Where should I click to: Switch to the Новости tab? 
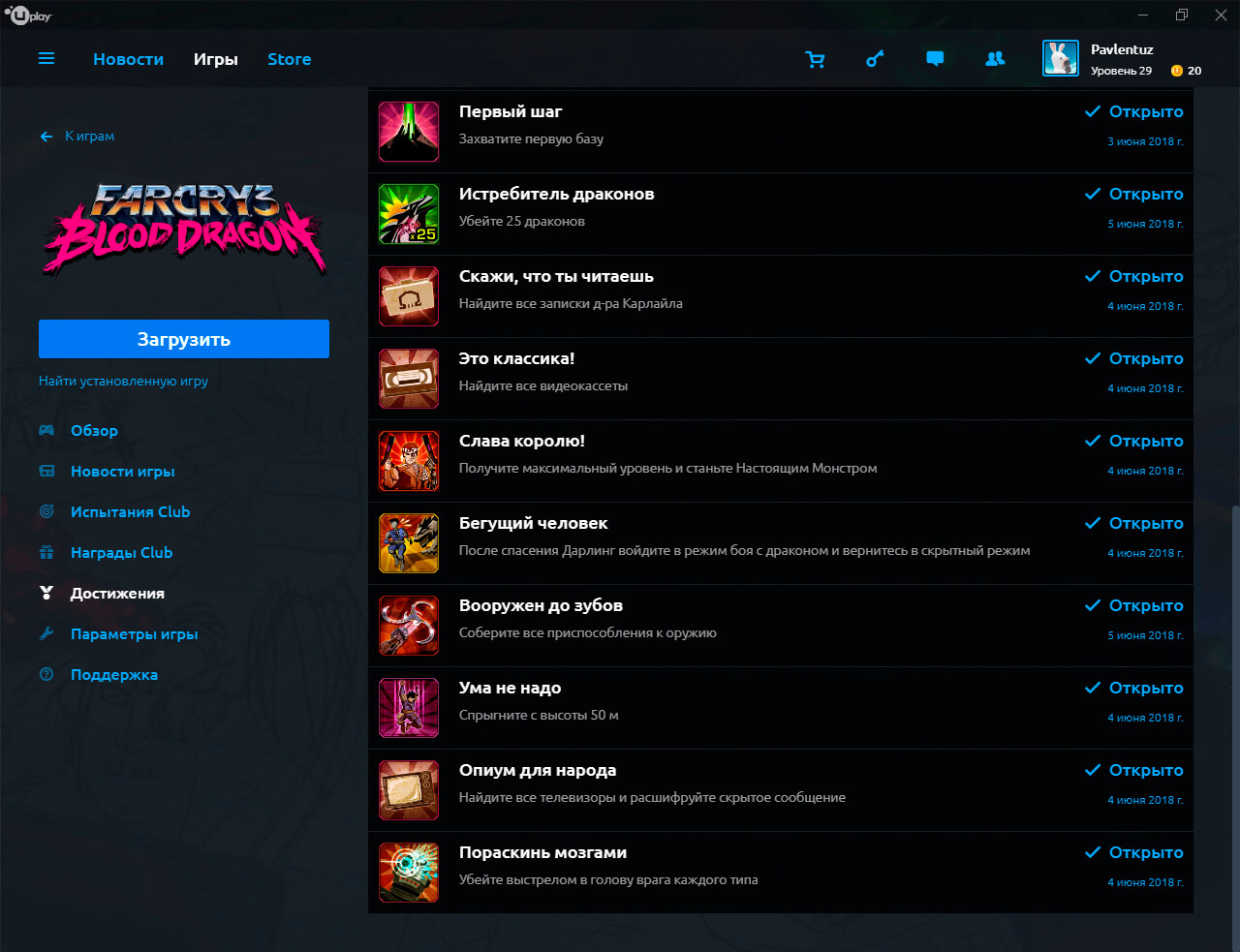click(128, 59)
